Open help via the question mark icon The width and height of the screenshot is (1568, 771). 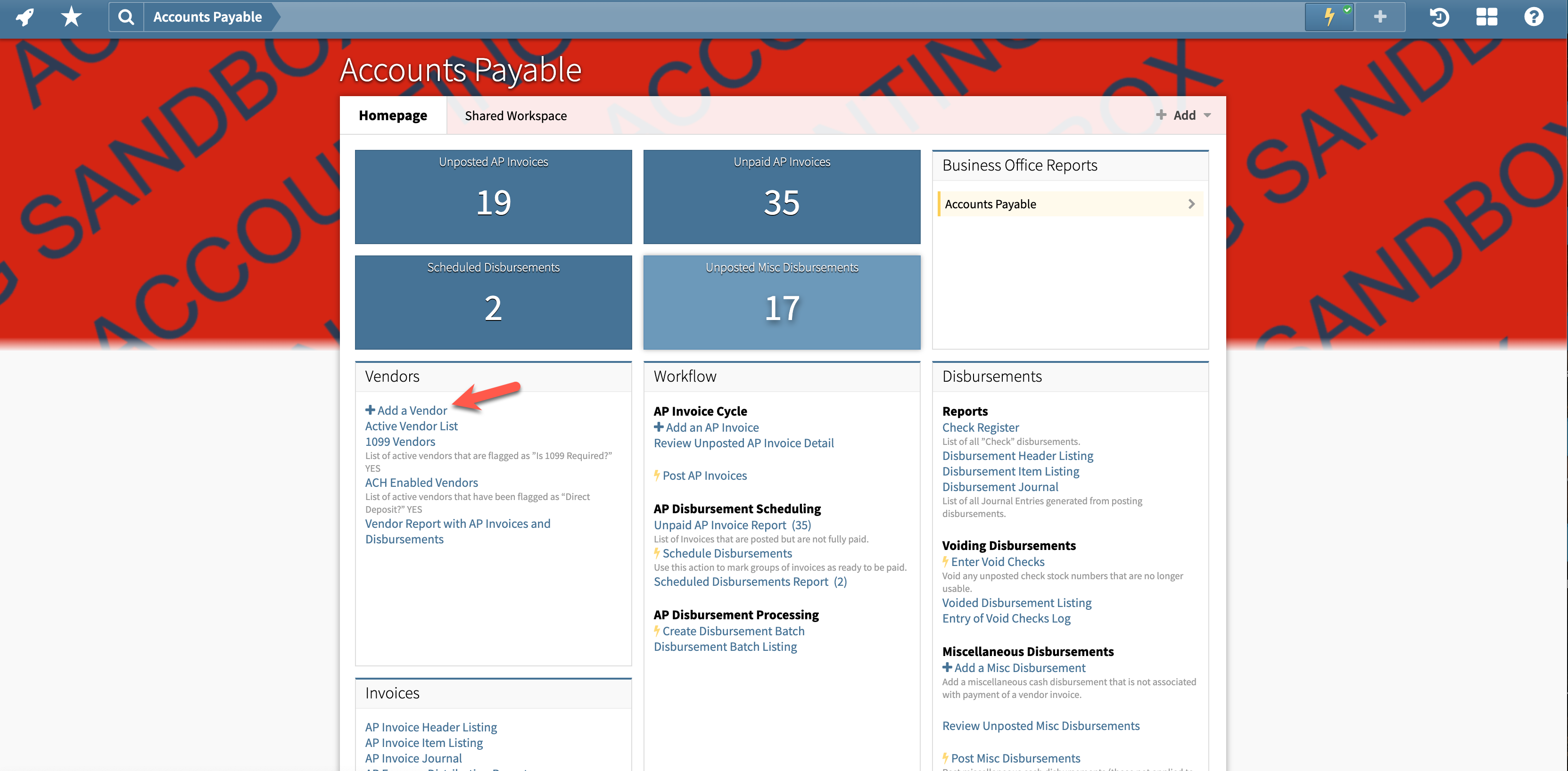pyautogui.click(x=1534, y=16)
